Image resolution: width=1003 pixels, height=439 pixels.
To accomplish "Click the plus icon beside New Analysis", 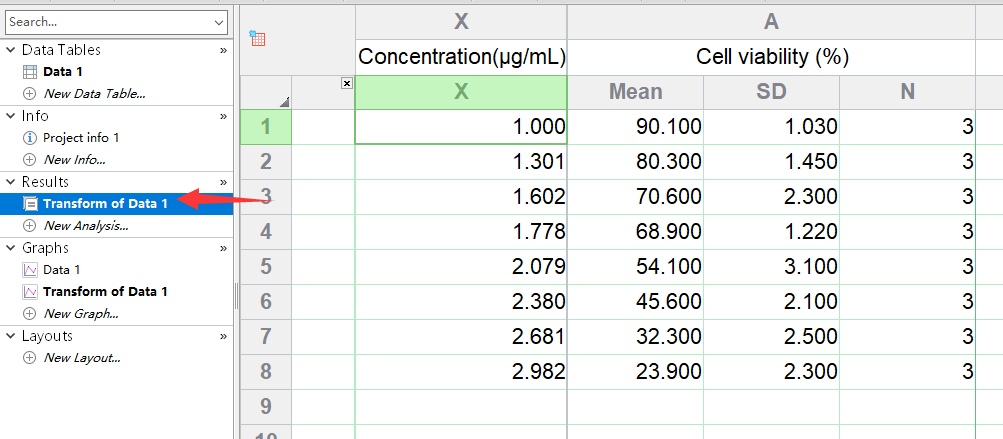I will click(x=29, y=226).
